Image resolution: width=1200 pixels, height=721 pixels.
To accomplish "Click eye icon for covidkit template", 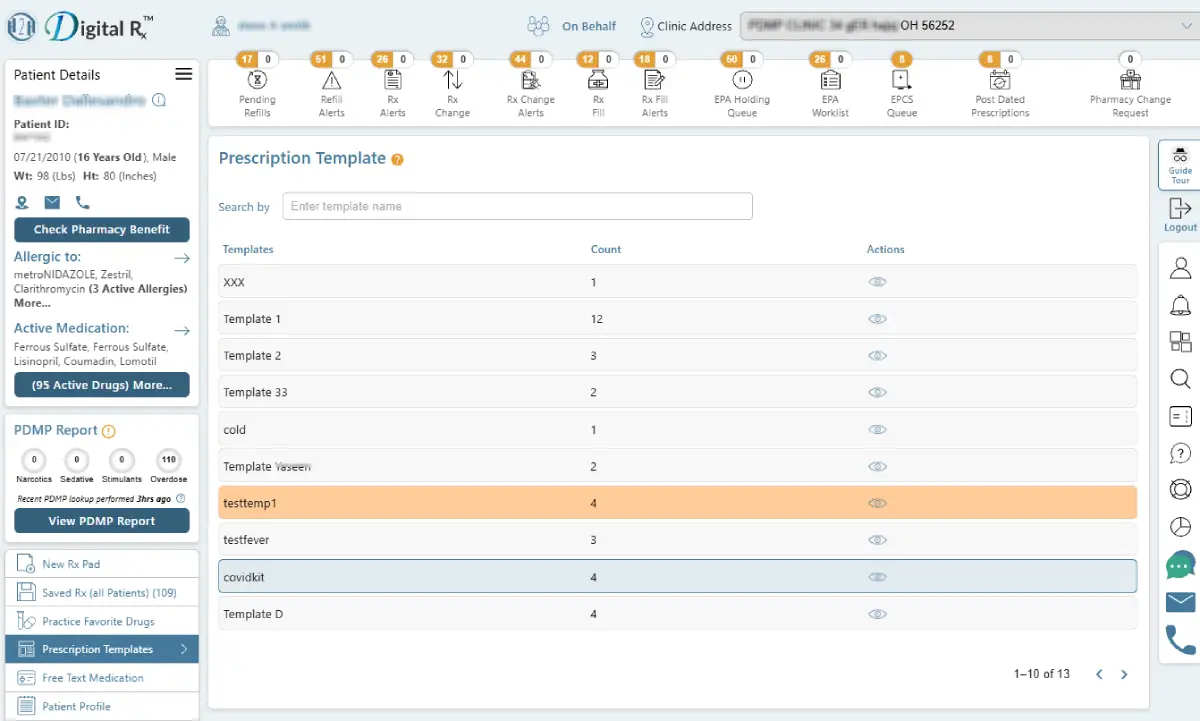I will tap(877, 577).
